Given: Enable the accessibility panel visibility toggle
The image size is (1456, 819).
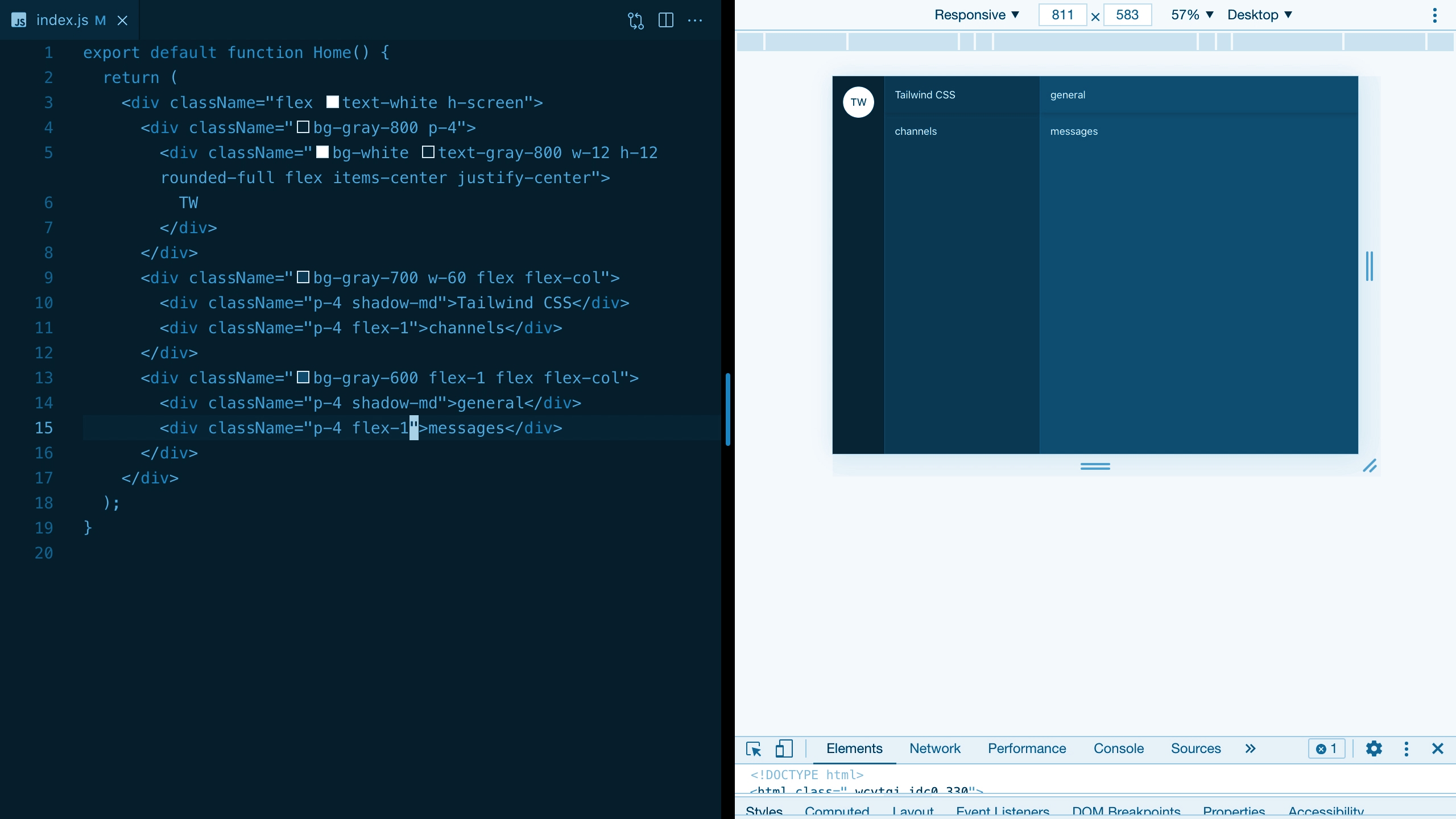Looking at the screenshot, I should point(1326,810).
